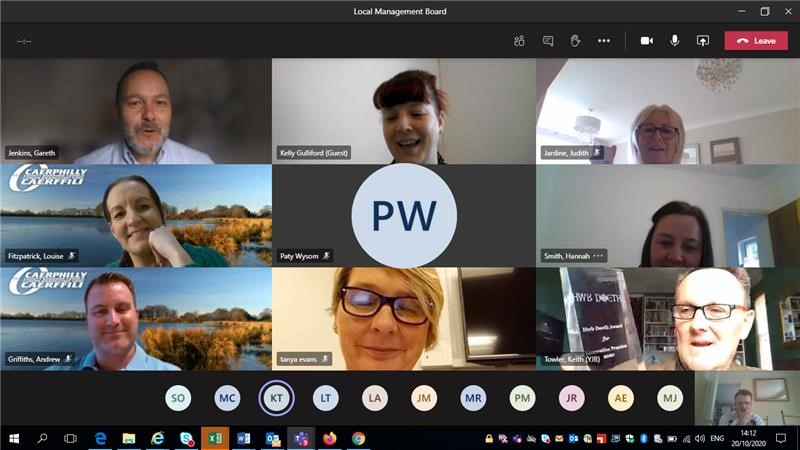Open Windows Start menu
This screenshot has height=450, width=800.
[x=14, y=438]
